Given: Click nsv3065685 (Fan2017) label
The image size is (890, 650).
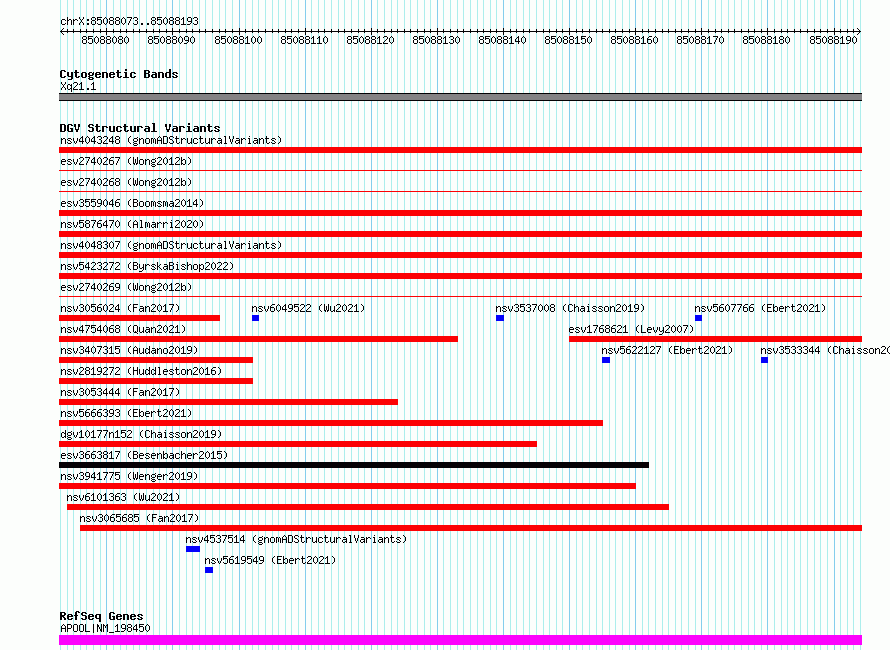Looking at the screenshot, I should 139,518.
